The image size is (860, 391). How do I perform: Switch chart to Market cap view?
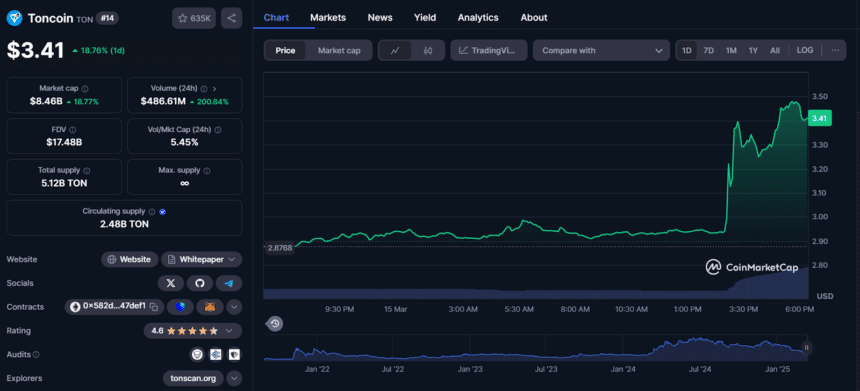tap(339, 50)
